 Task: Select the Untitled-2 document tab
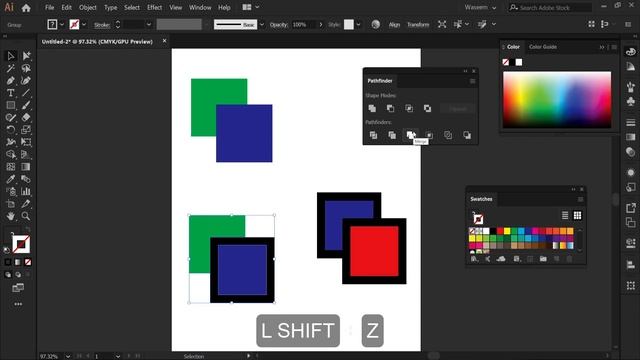click(97, 42)
